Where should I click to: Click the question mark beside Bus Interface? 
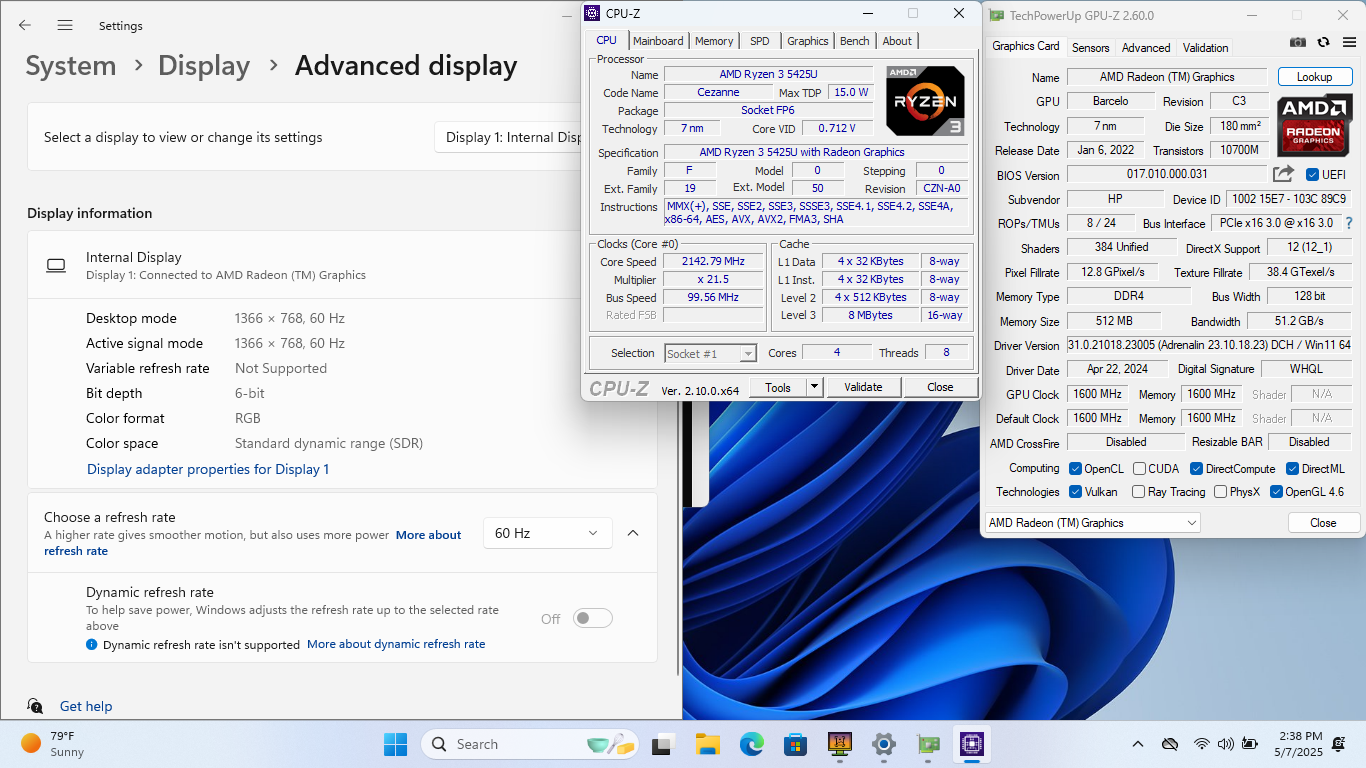point(1348,223)
